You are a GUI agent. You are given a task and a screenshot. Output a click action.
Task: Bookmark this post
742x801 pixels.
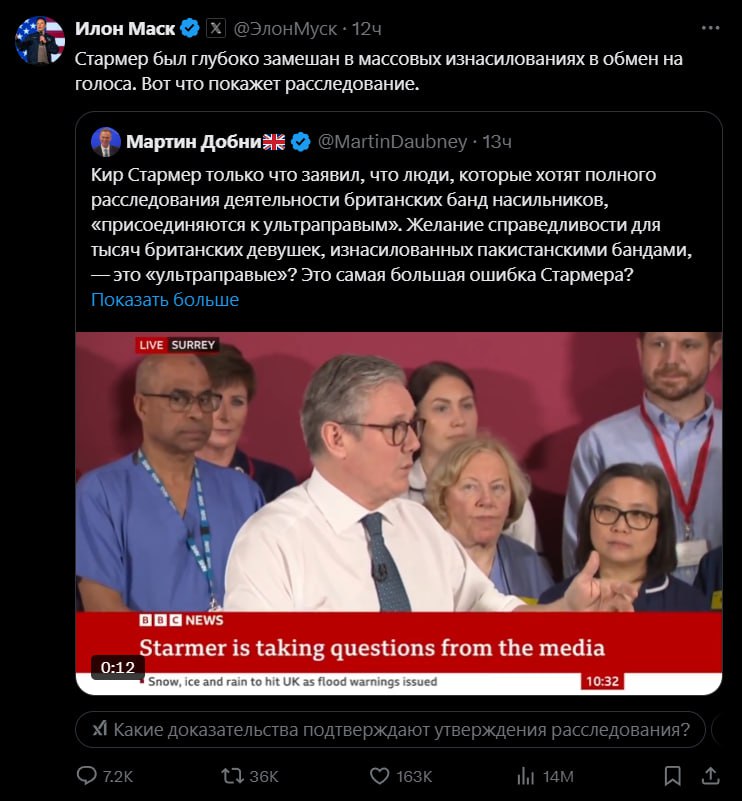click(x=673, y=776)
